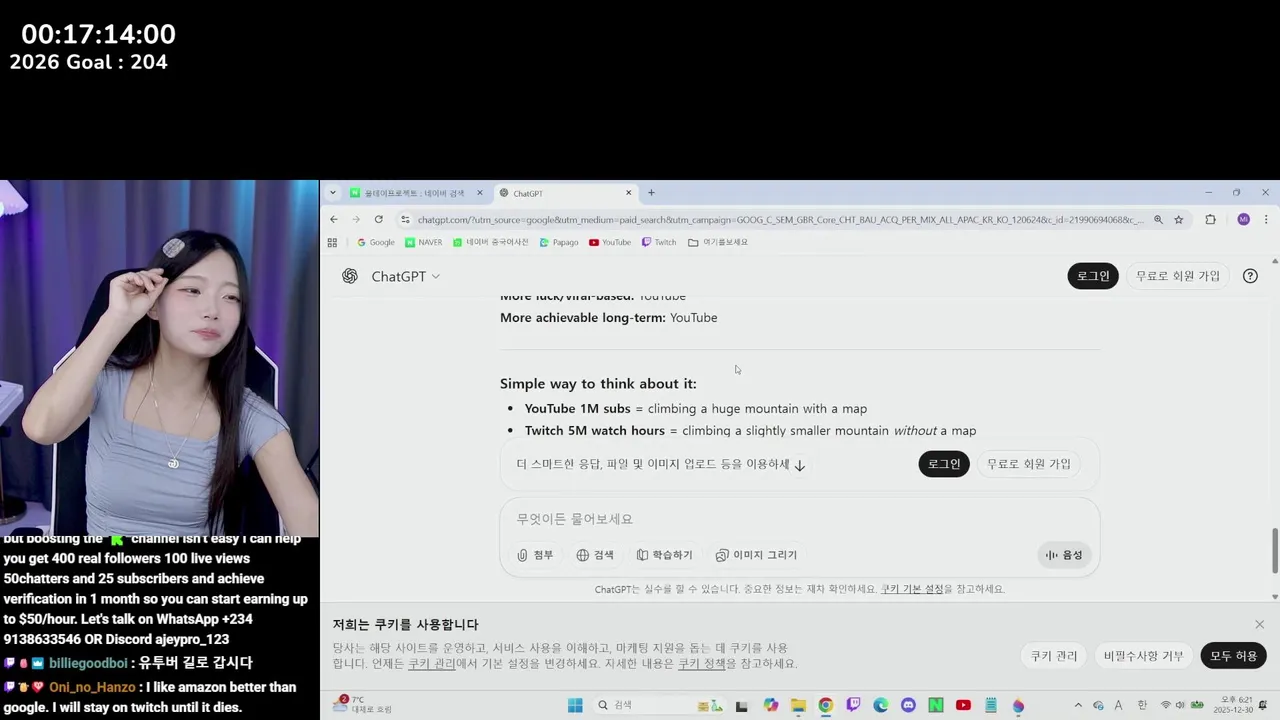Click the black 로그인 button in page header
Viewport: 1280px width, 720px height.
(x=1093, y=276)
